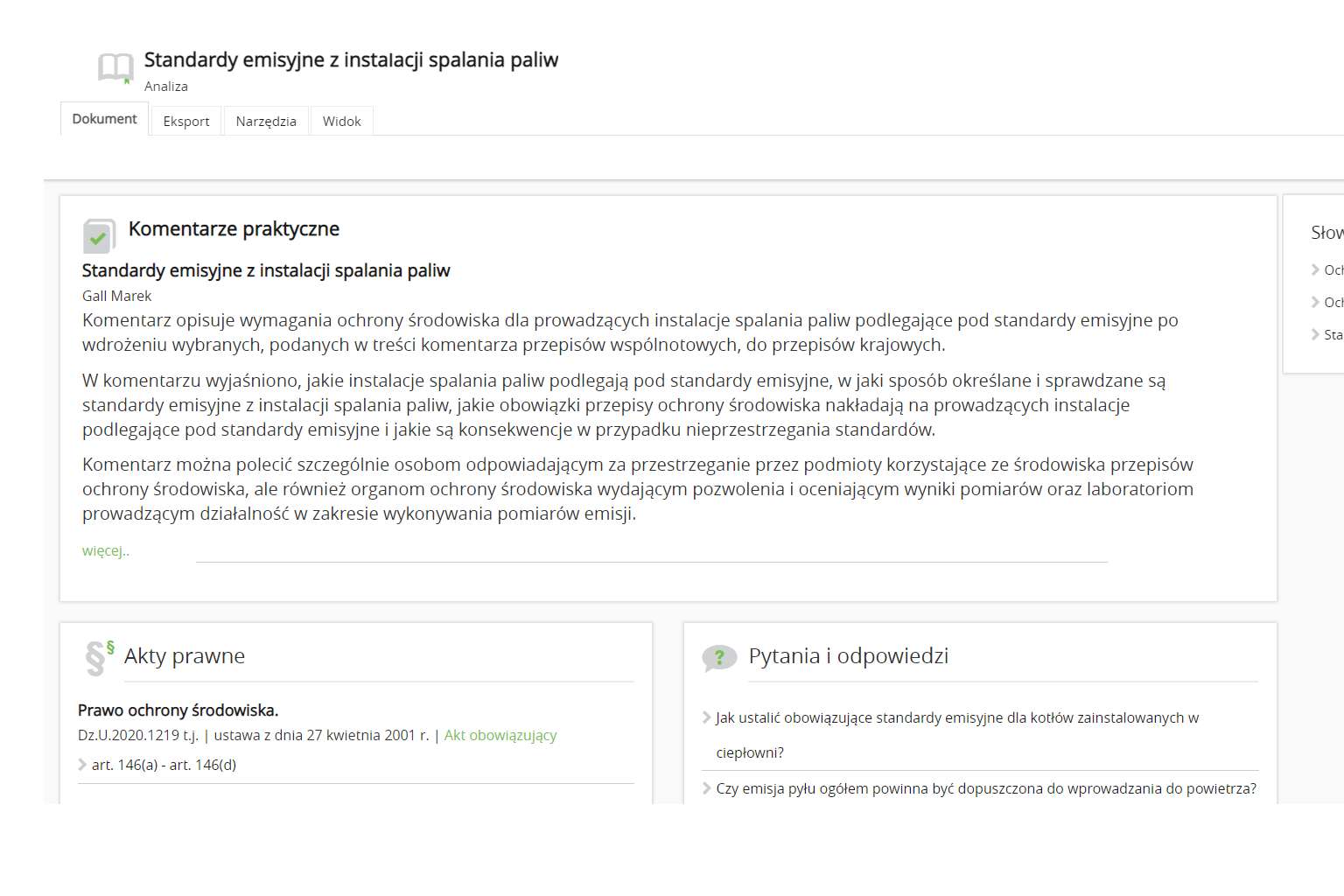Open the Prawo ochrony środowiska act title
This screenshot has height=896, width=1344.
178,710
